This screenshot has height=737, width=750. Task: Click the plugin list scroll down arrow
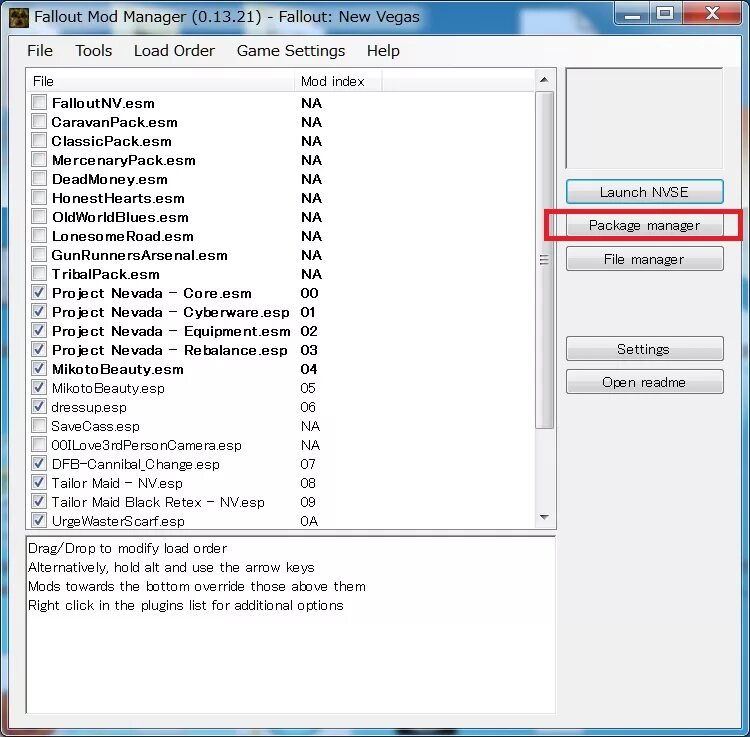tap(544, 517)
